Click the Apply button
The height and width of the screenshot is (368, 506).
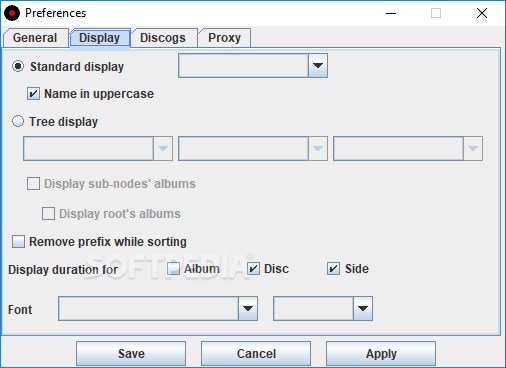pyautogui.click(x=381, y=354)
